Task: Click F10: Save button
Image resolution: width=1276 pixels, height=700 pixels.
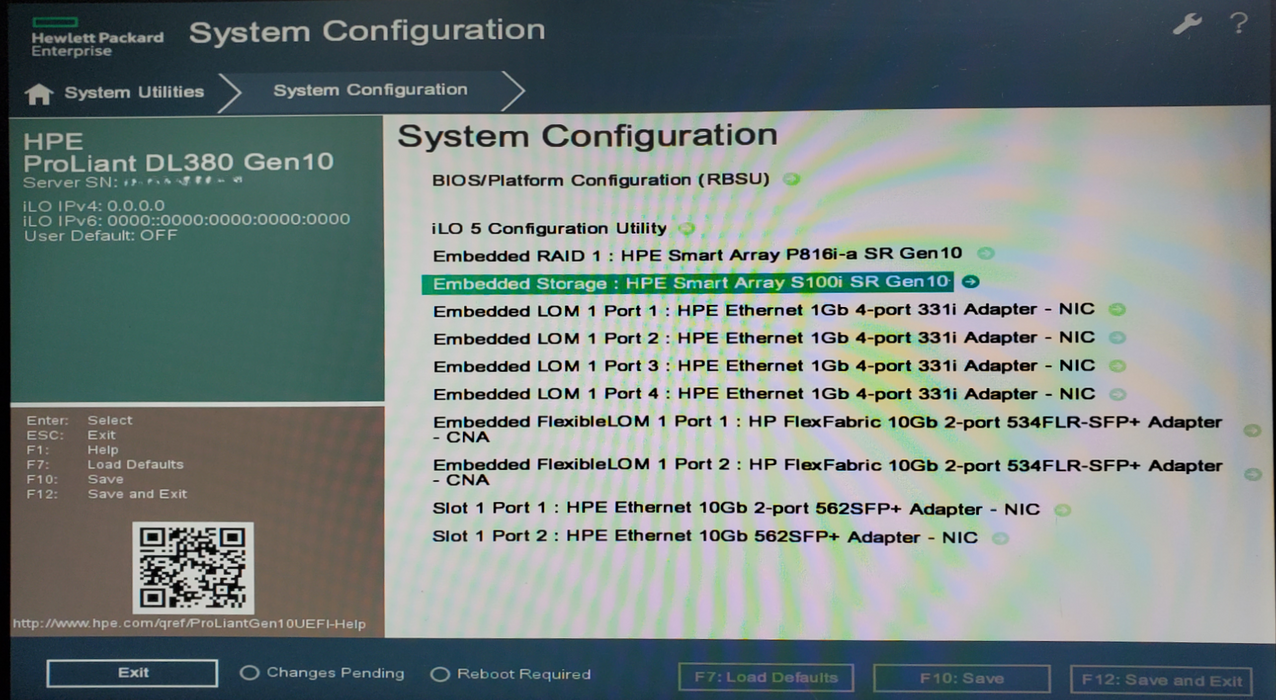Action: coord(962,679)
